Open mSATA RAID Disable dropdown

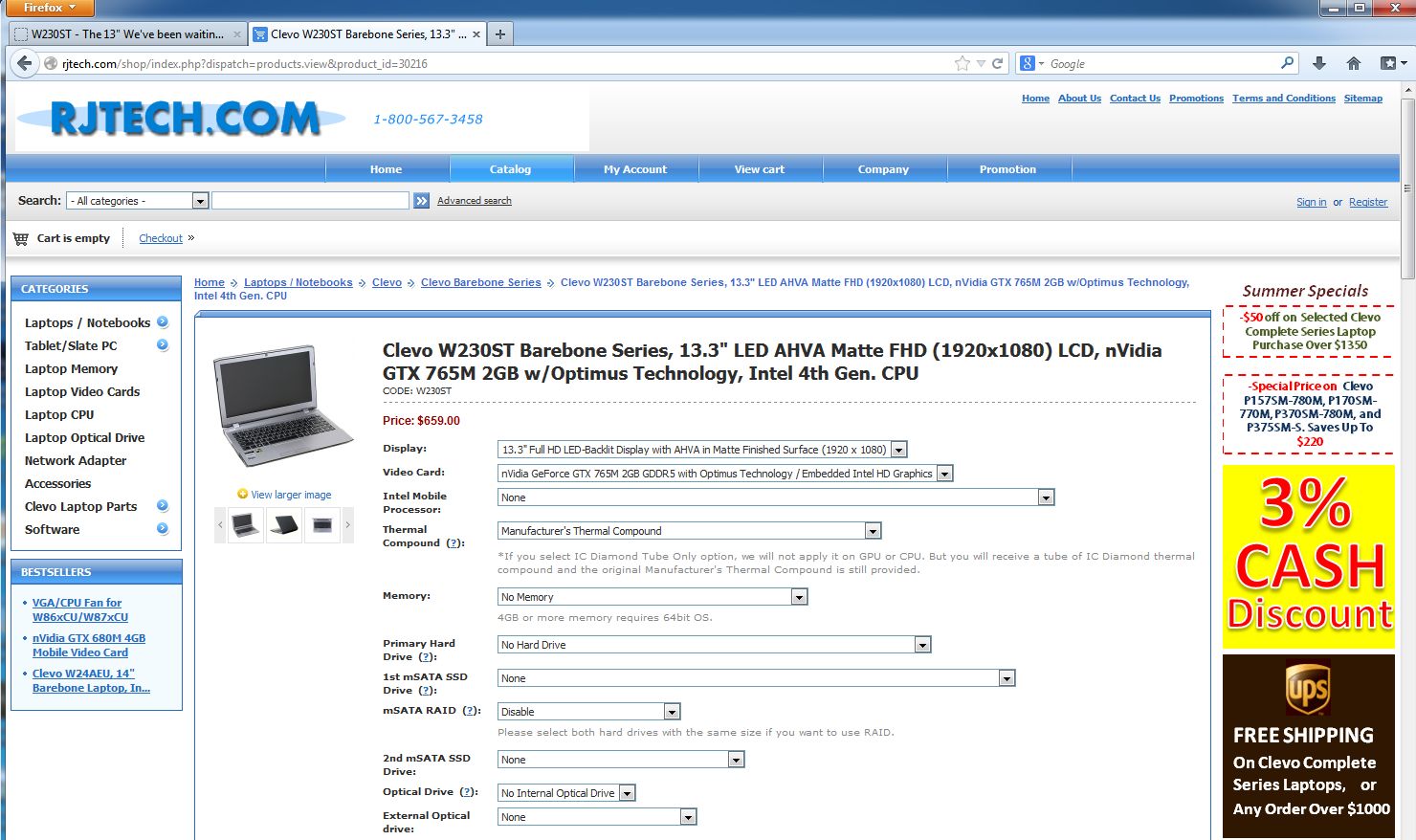(589, 712)
